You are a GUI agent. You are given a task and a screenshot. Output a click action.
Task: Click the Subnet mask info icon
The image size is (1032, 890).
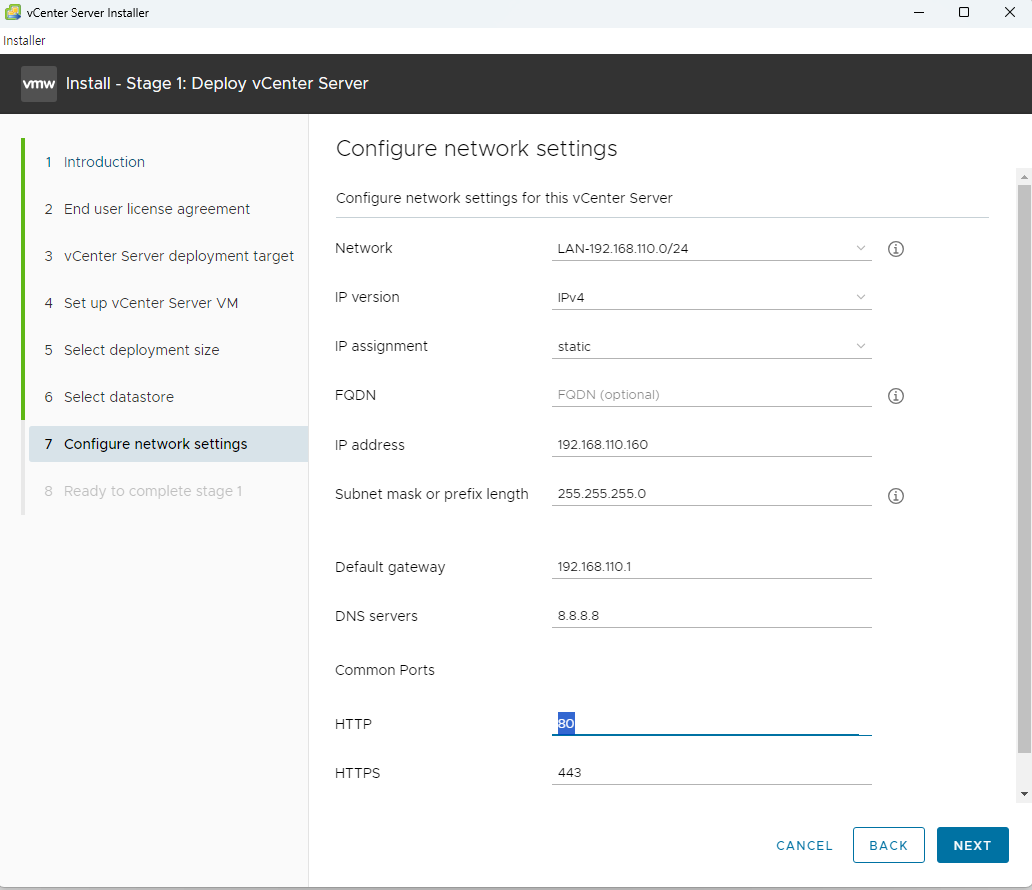(895, 496)
